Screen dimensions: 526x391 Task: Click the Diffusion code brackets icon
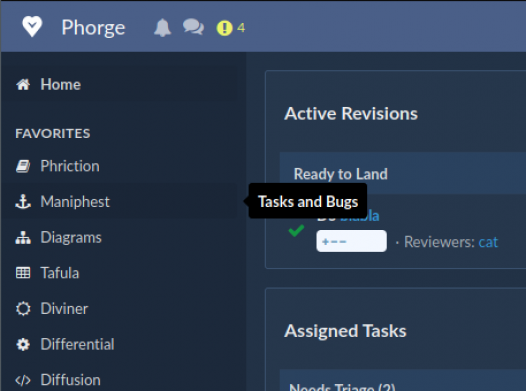point(23,380)
